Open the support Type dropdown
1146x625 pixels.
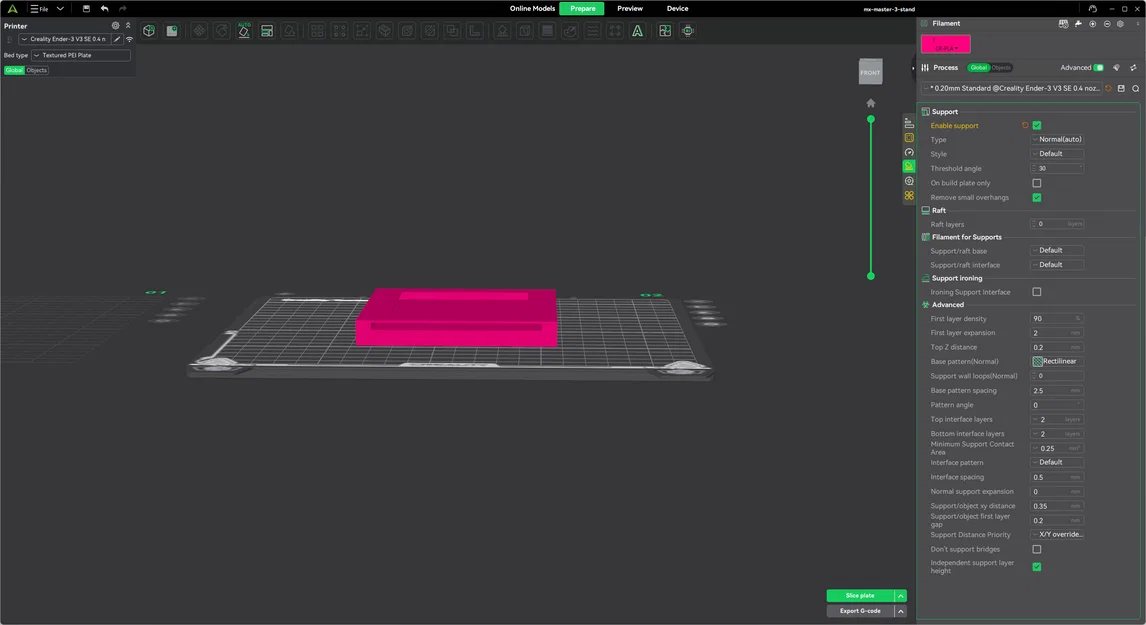click(x=1057, y=140)
